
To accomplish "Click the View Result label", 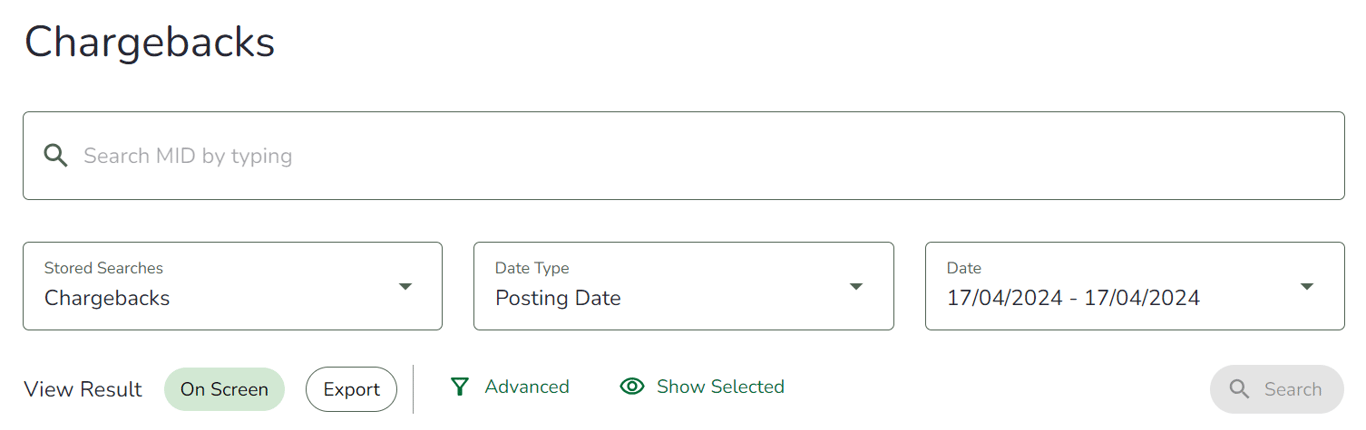I will tap(83, 389).
